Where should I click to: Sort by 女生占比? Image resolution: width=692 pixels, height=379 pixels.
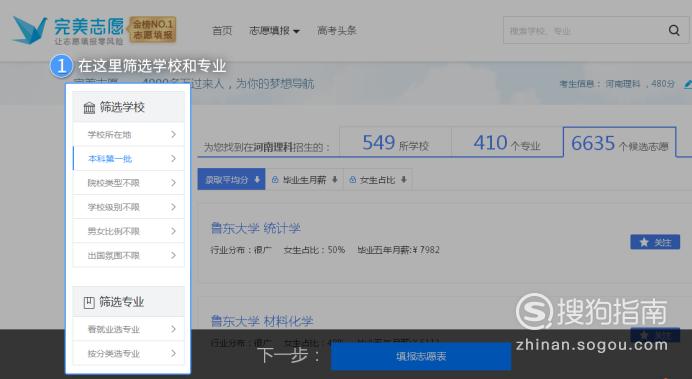pos(378,180)
